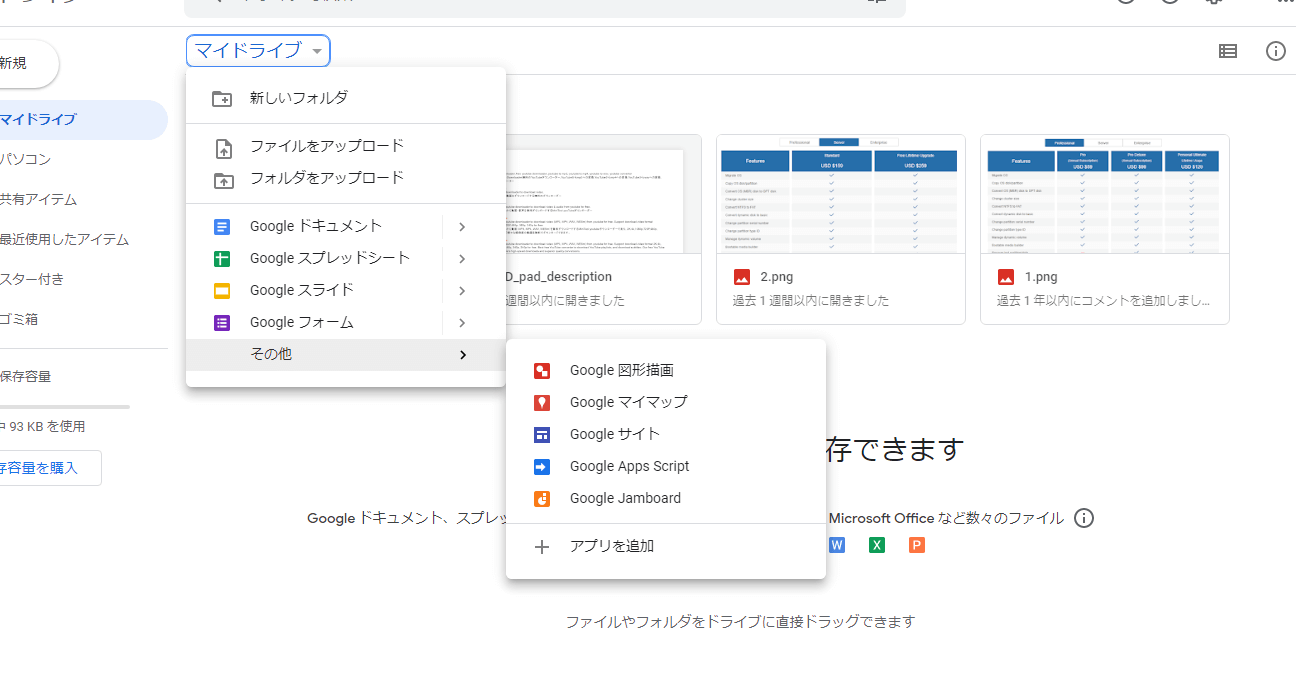Choose Google サイト from submenu

click(x=666, y=435)
